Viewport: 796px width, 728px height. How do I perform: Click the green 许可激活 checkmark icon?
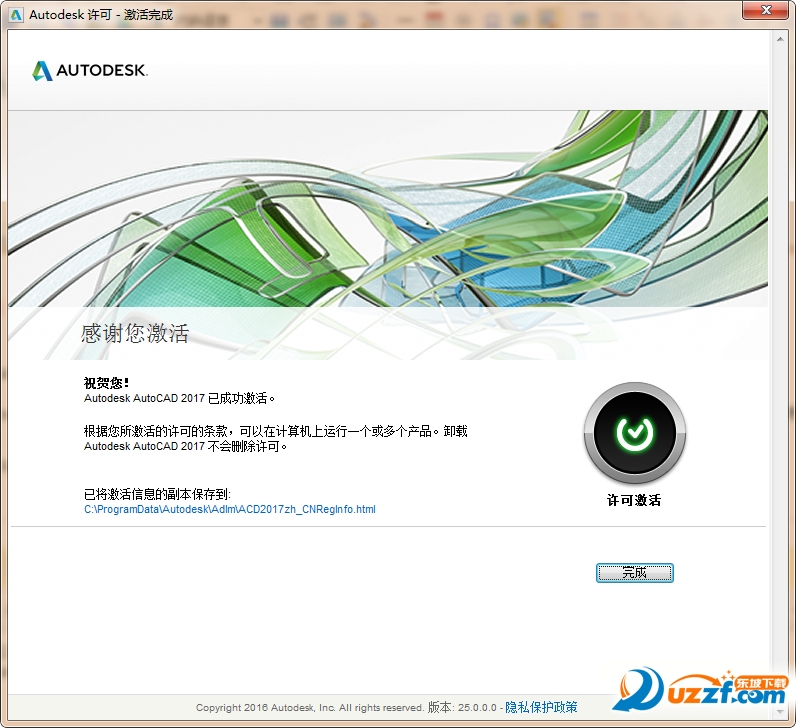pos(635,433)
